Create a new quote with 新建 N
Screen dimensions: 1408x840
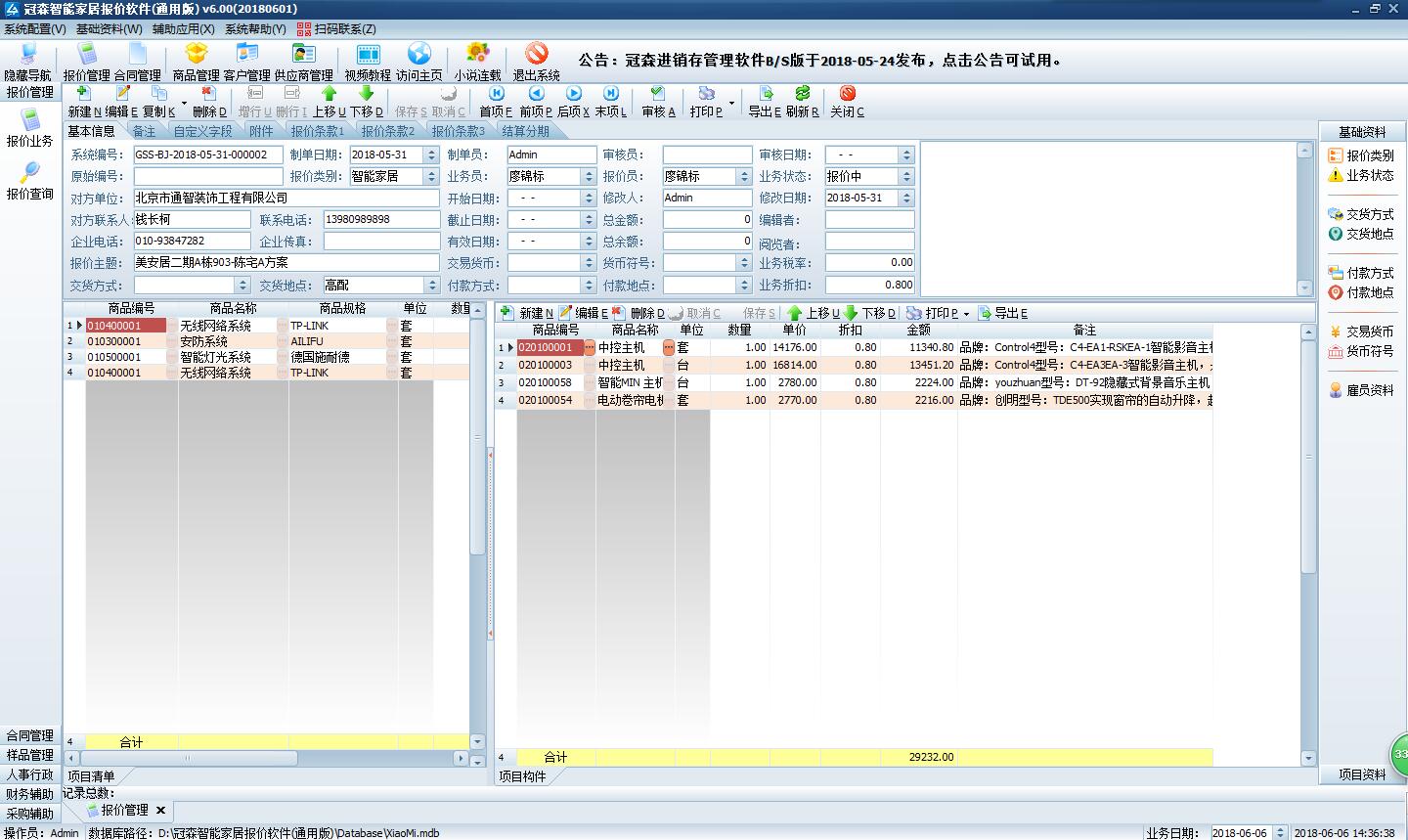click(x=84, y=102)
